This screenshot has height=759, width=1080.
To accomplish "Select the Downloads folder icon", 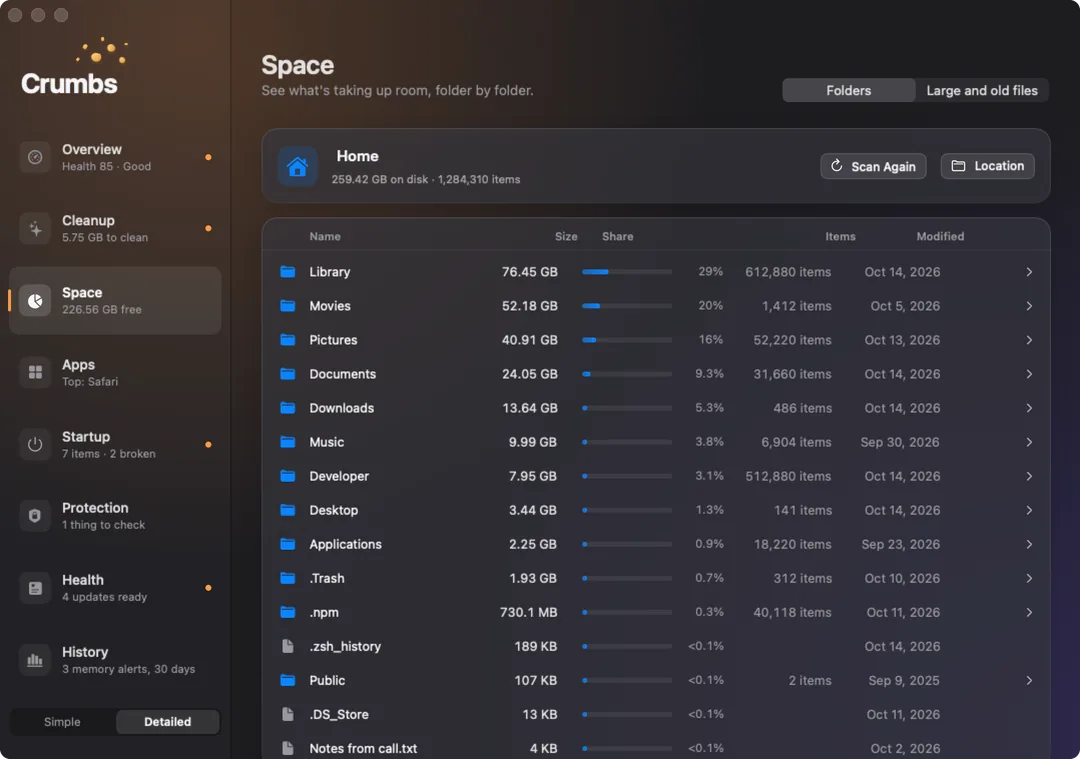I will [x=288, y=408].
